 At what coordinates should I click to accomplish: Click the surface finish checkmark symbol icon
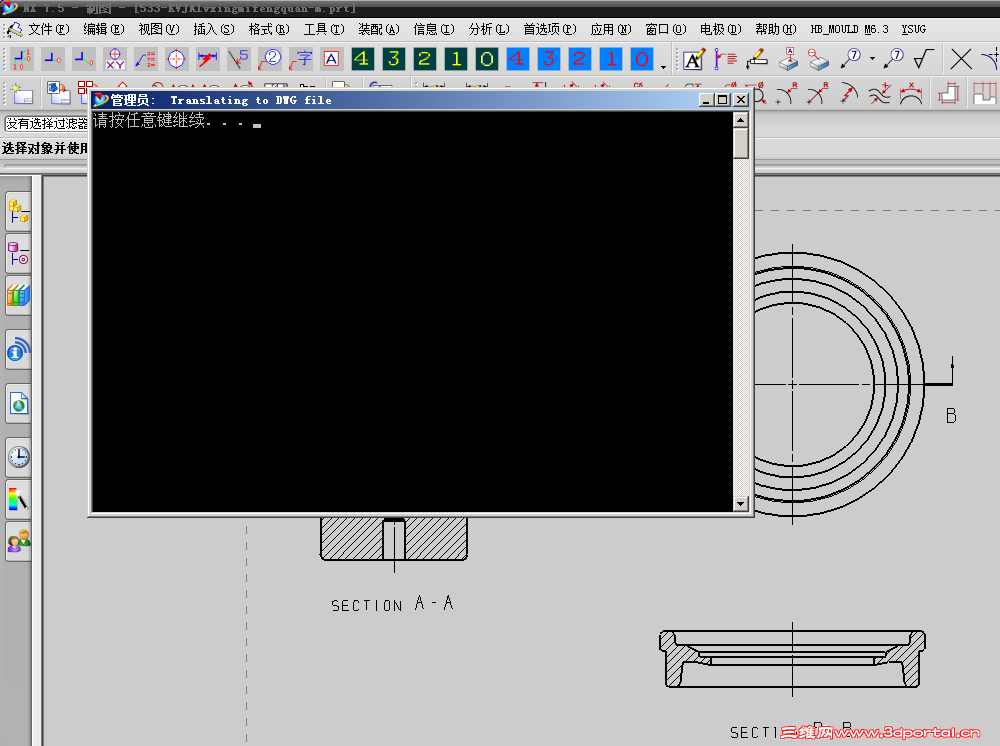tap(923, 59)
